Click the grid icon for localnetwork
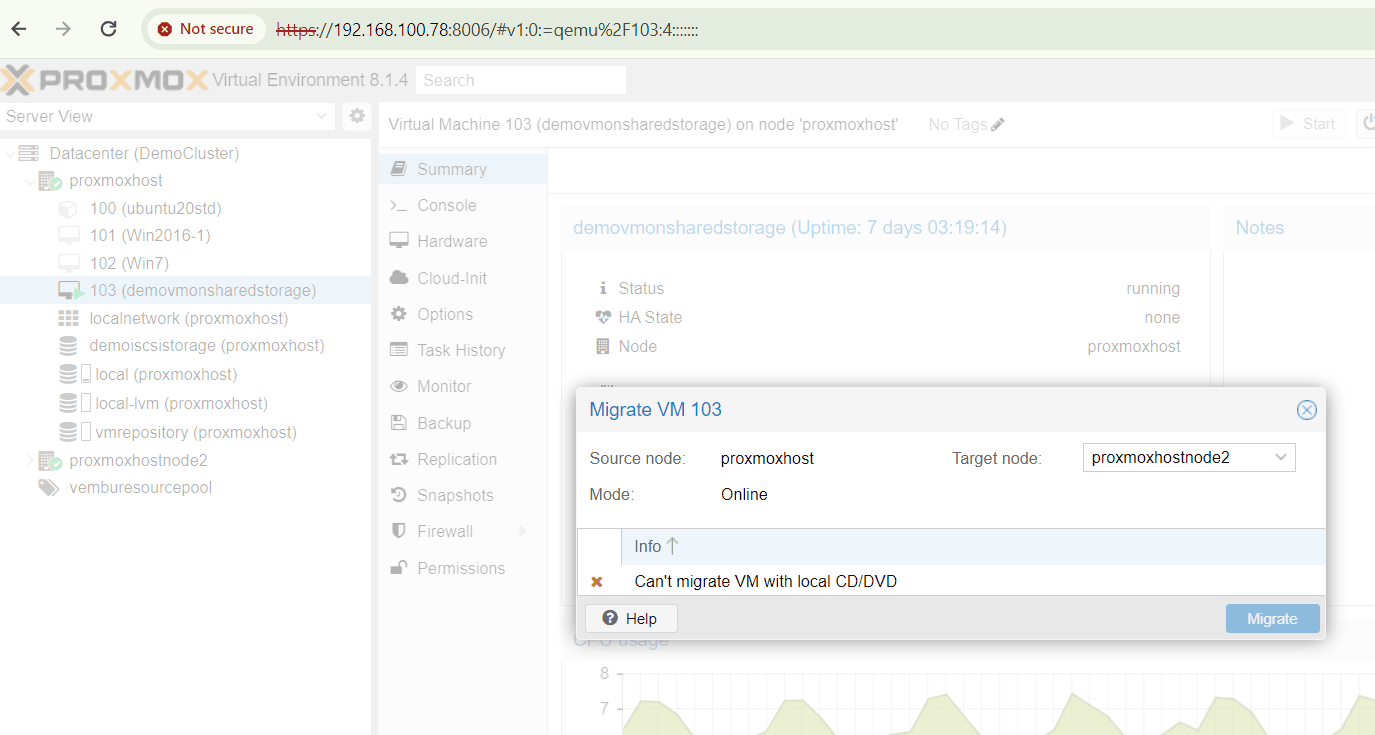Image resolution: width=1375 pixels, height=735 pixels. [x=68, y=318]
